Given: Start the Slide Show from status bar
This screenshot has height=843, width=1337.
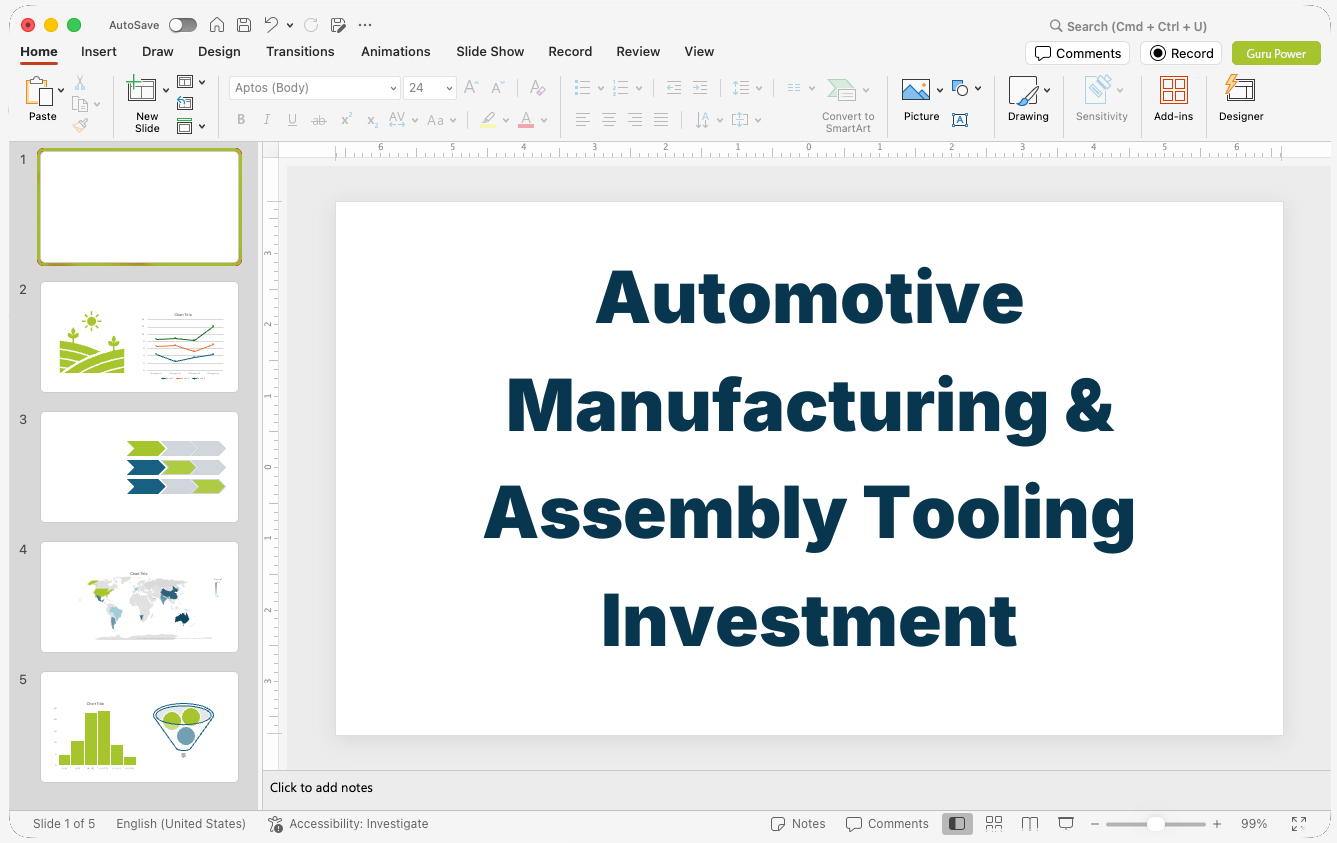Looking at the screenshot, I should point(1066,823).
